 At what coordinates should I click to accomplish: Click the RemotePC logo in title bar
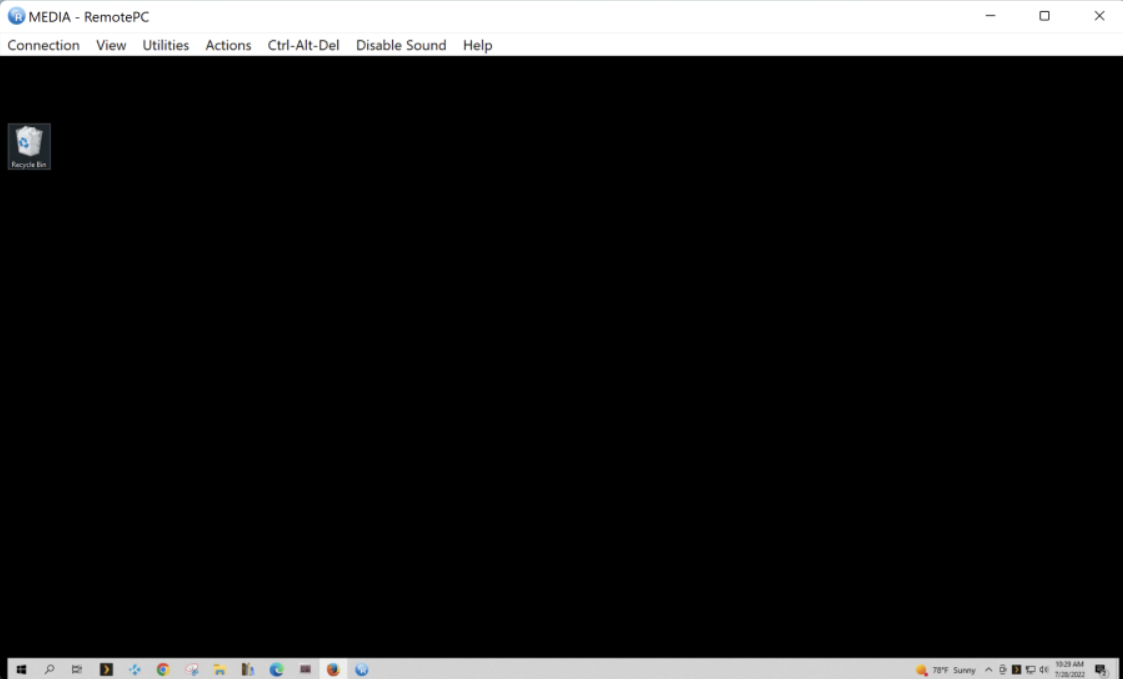16,16
